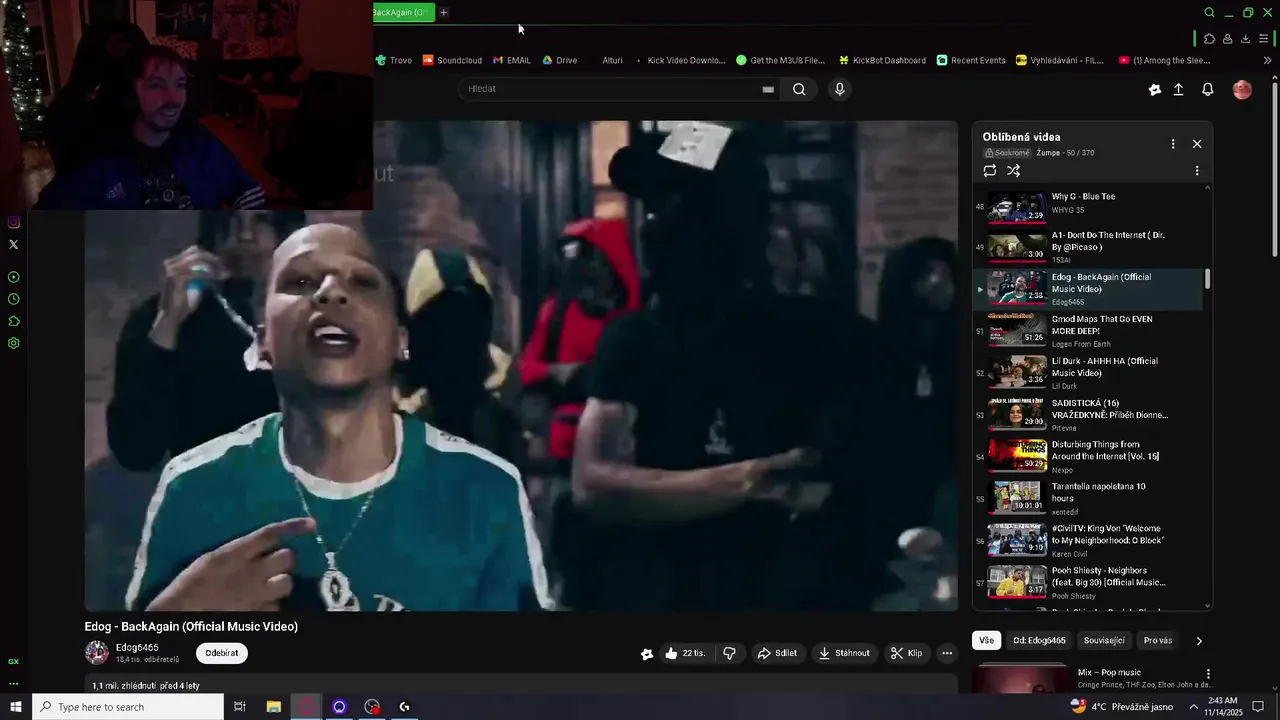1280x720 pixels.
Task: Open the Easy Setup menu icon
Action: [x=1263, y=39]
